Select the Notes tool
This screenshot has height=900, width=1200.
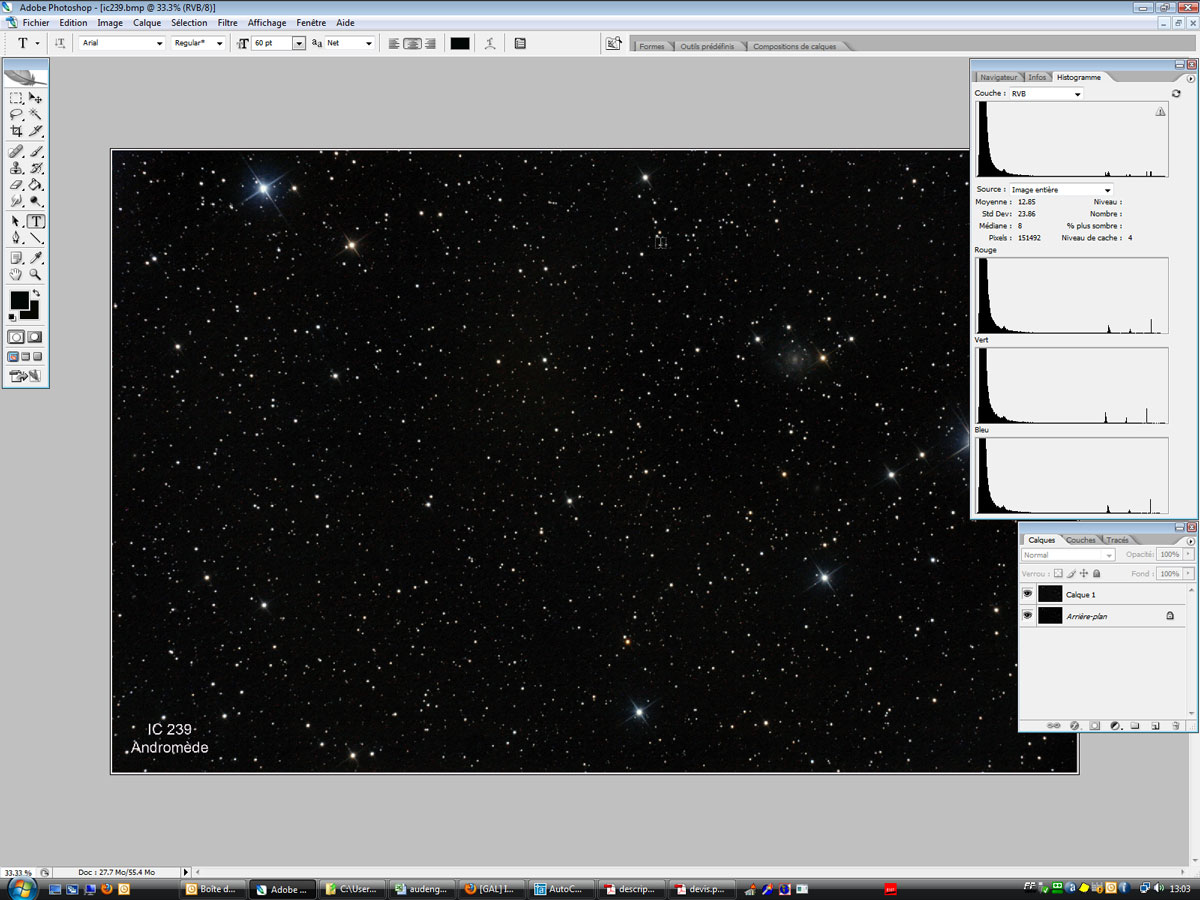(x=16, y=258)
